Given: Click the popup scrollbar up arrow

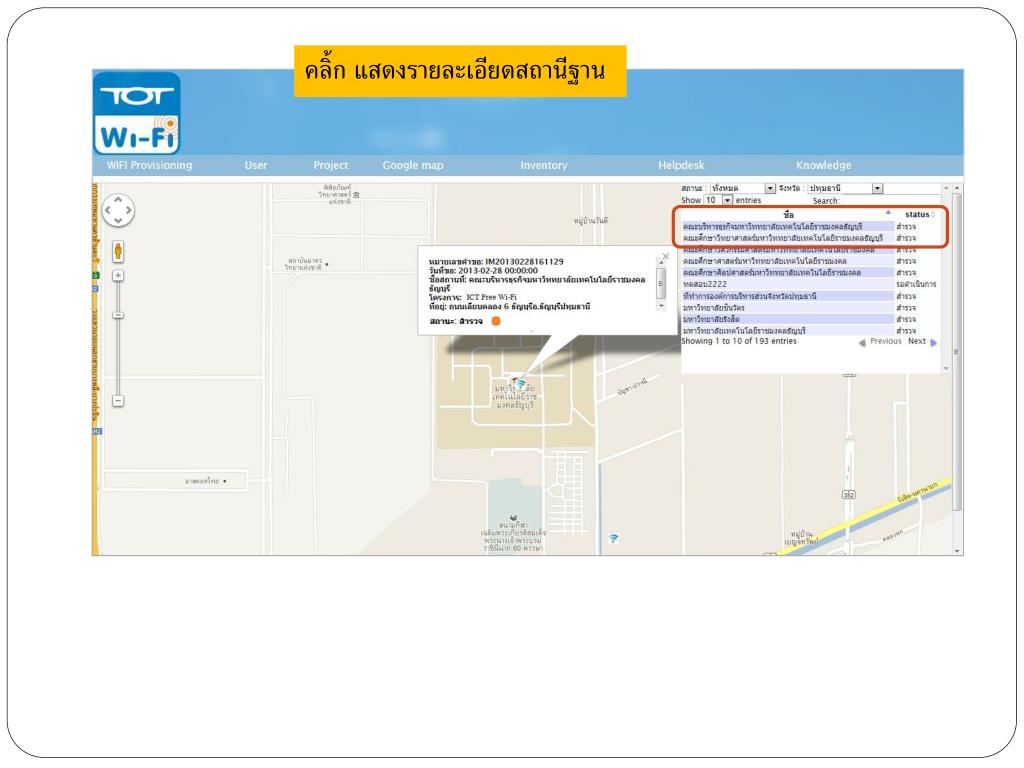Looking at the screenshot, I should pyautogui.click(x=661, y=262).
